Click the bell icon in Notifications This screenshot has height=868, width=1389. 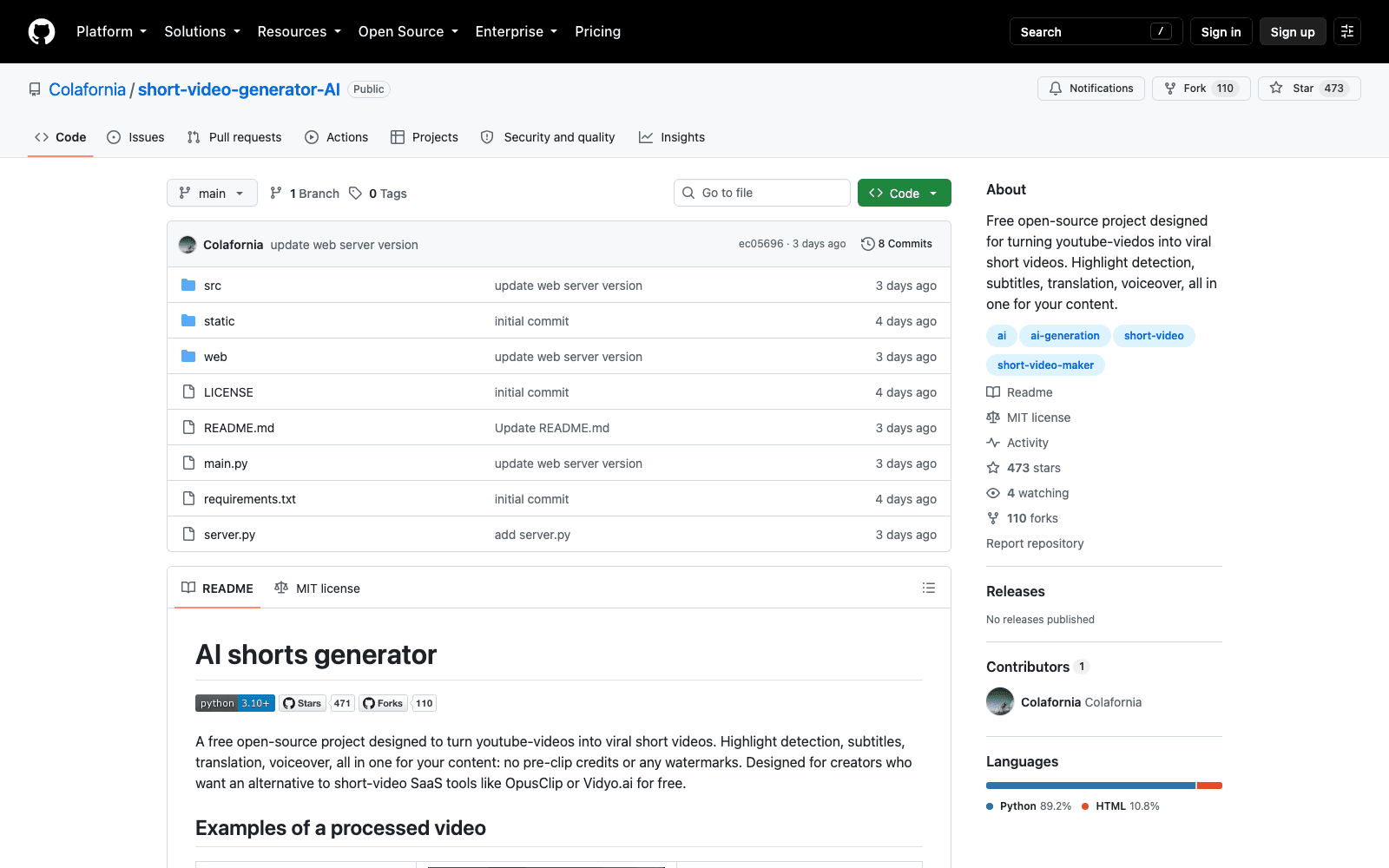[x=1056, y=89]
